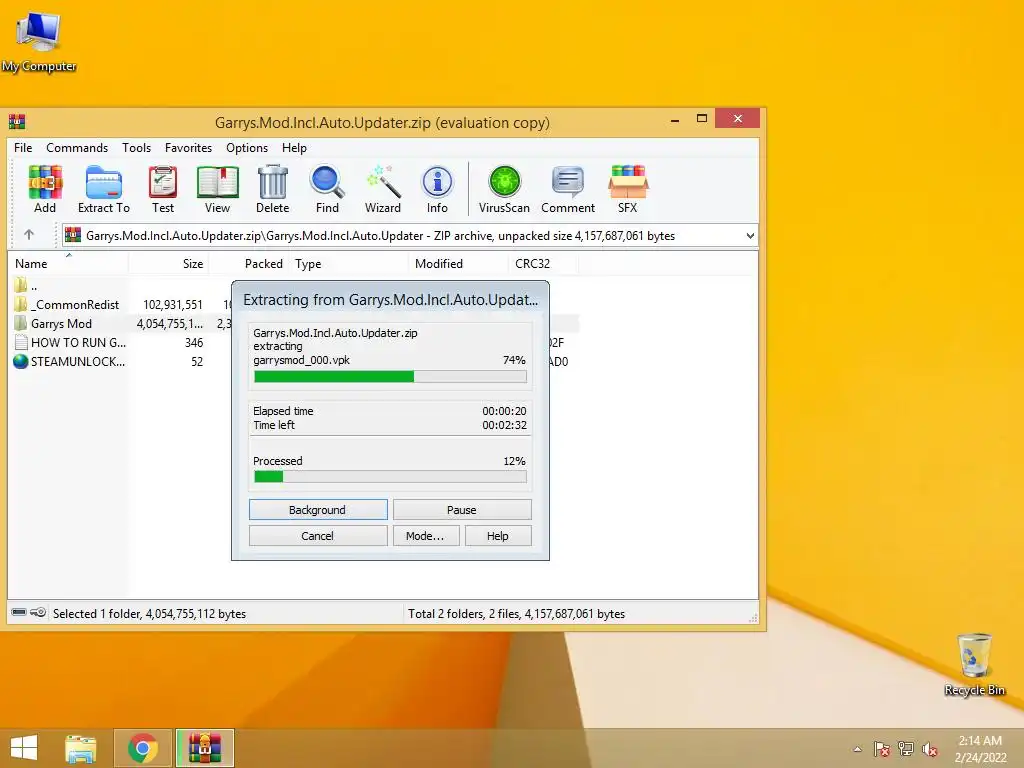Viewport: 1024px width, 768px height.
Task: Click the WinRAR taskbar button
Action: (x=204, y=748)
